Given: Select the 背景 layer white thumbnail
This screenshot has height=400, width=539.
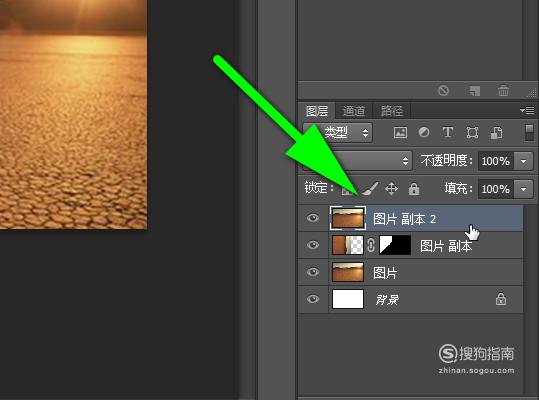Looking at the screenshot, I should pyautogui.click(x=348, y=299).
